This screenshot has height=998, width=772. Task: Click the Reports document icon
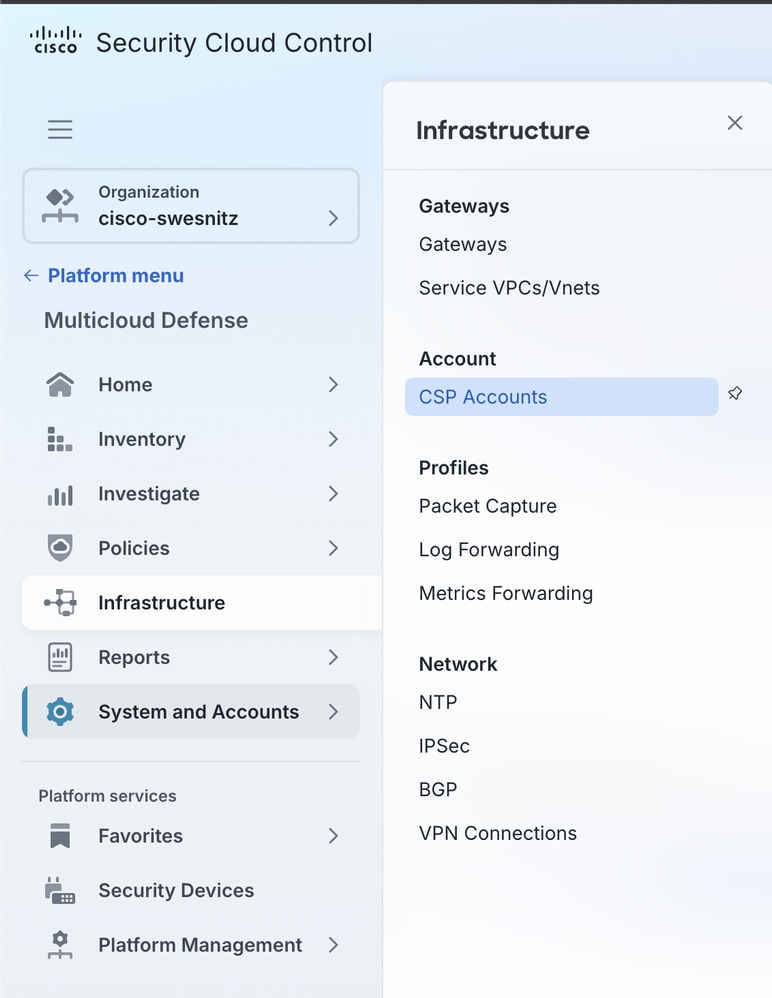tap(60, 657)
